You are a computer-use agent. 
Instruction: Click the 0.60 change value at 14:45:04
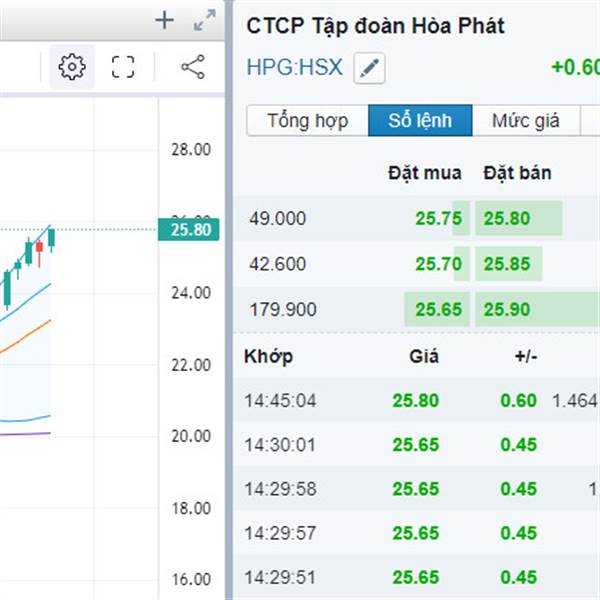tap(518, 401)
